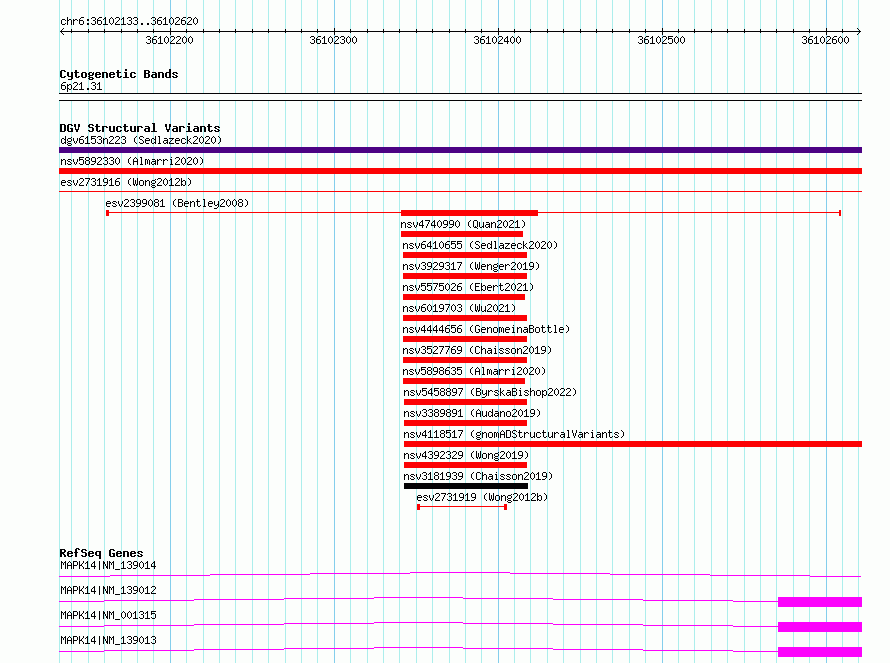Select variant label nsv4118517 (gnomADStructuralVariants)
890x663 pixels.
(x=514, y=434)
